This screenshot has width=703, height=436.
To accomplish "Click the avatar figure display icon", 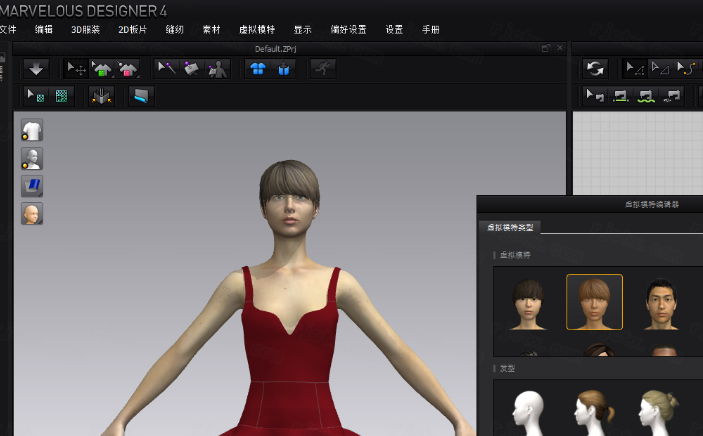I will point(32,158).
